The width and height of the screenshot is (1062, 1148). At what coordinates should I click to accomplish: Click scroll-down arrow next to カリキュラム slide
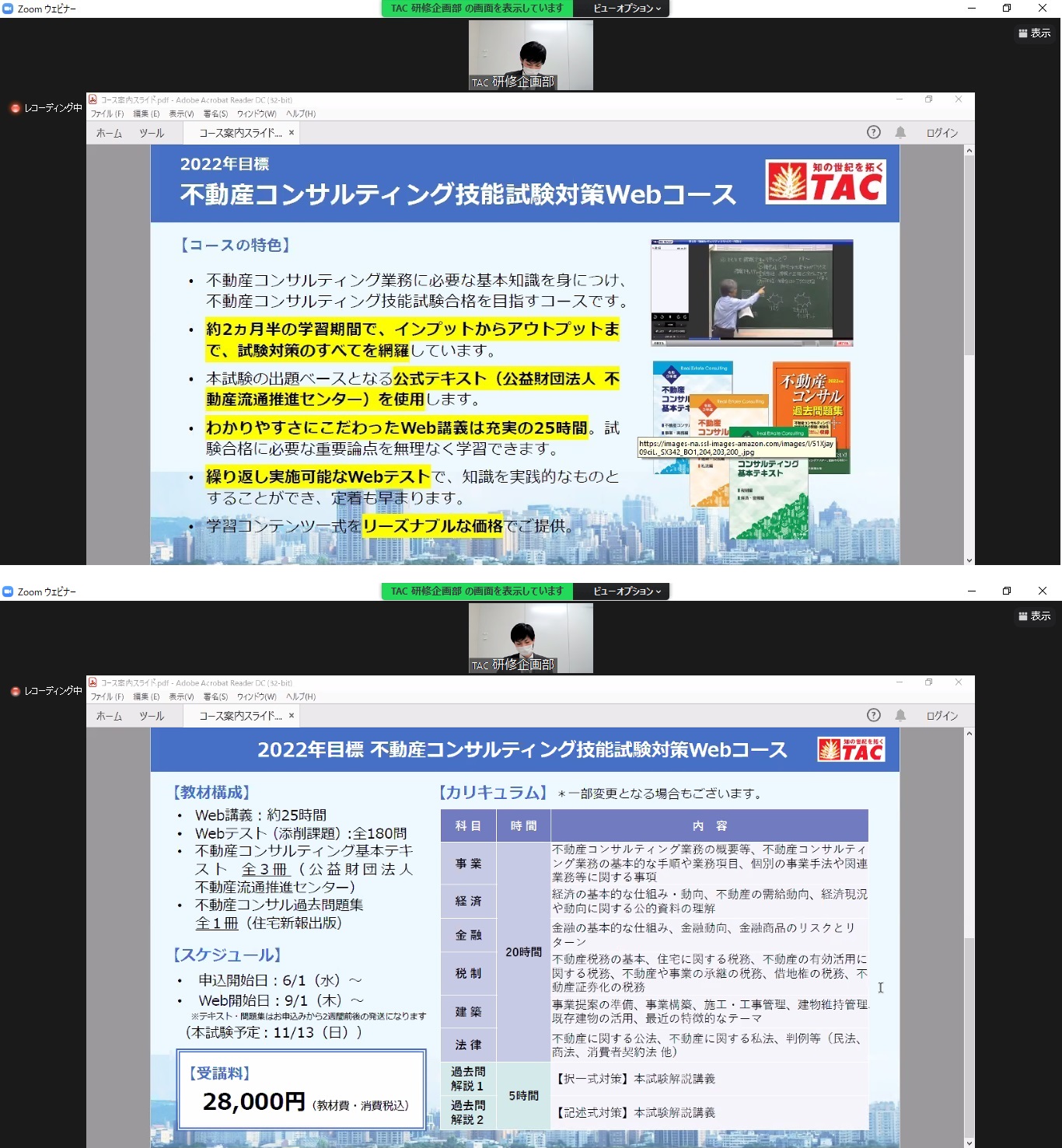point(969,1143)
